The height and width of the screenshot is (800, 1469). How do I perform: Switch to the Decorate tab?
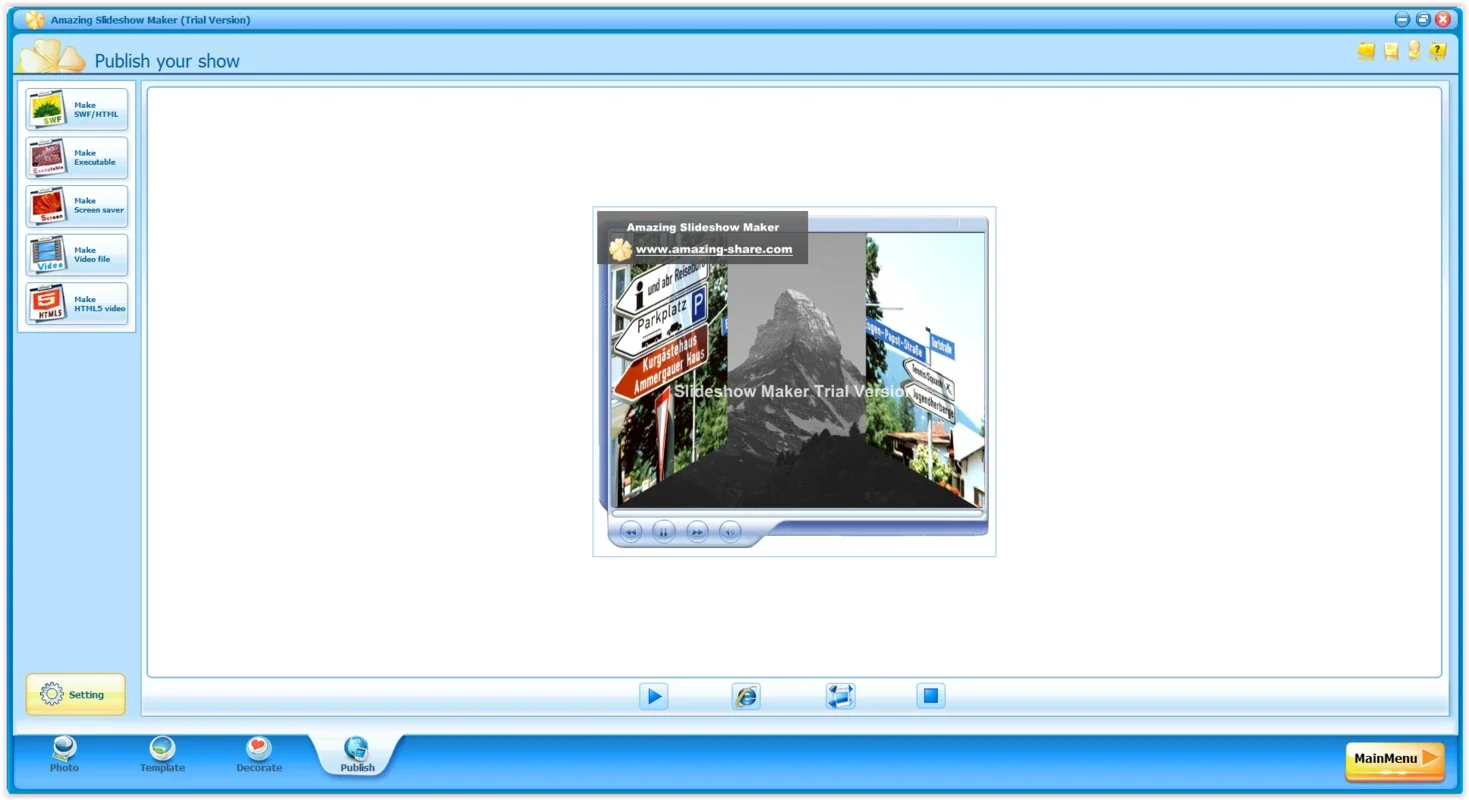[259, 755]
